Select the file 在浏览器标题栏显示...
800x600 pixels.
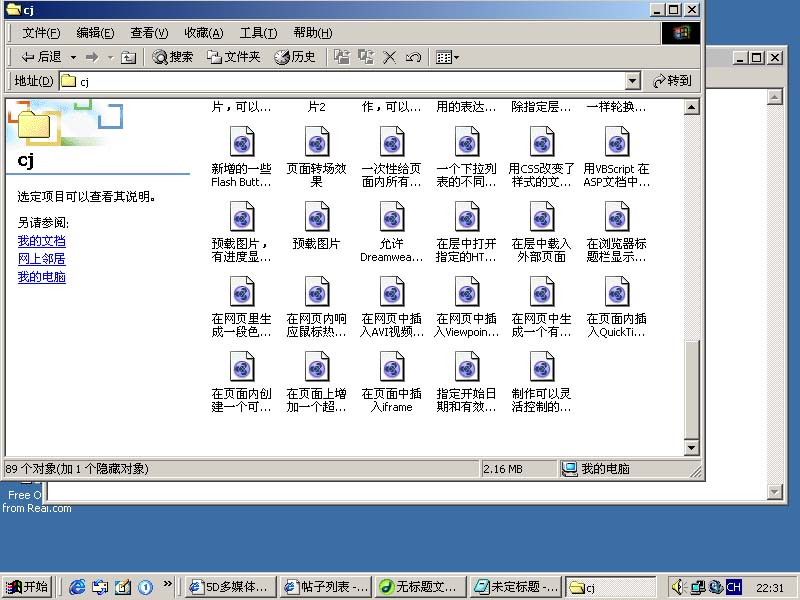coord(617,232)
